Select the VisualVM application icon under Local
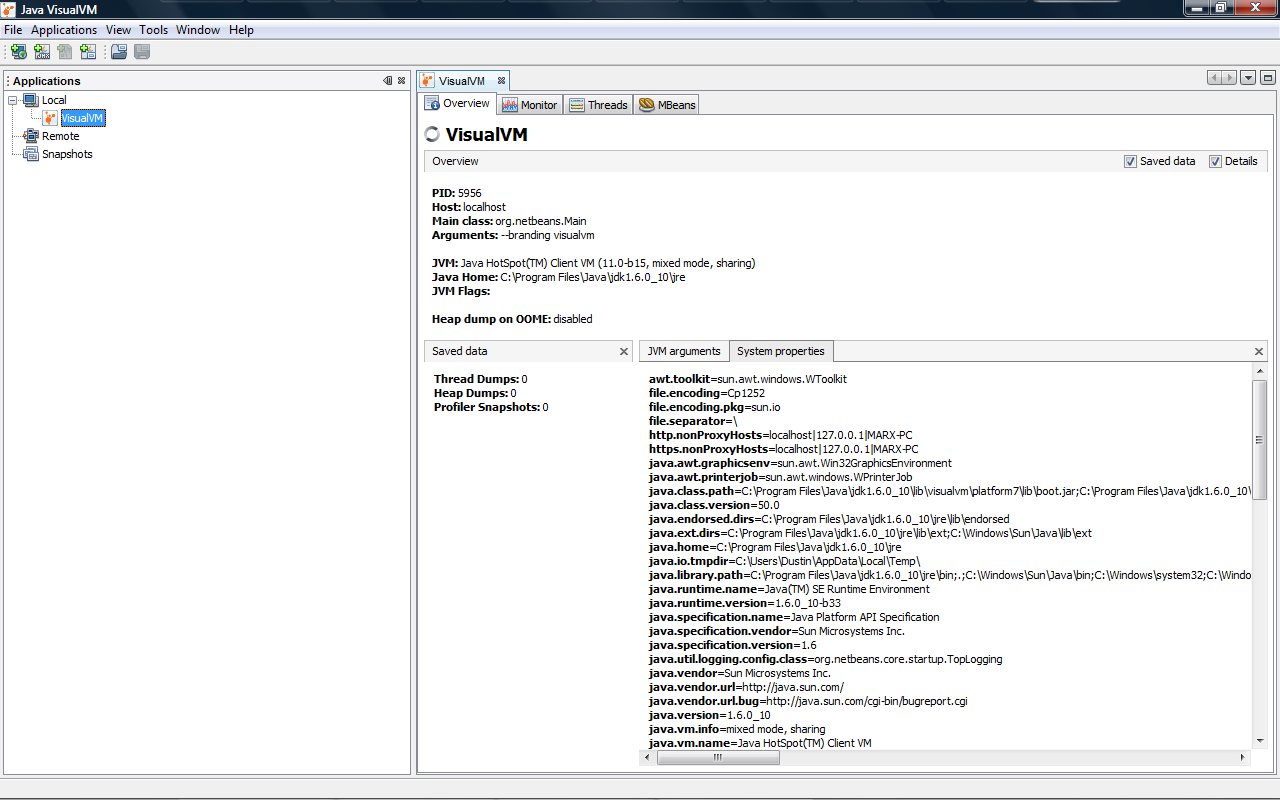 tap(50, 118)
